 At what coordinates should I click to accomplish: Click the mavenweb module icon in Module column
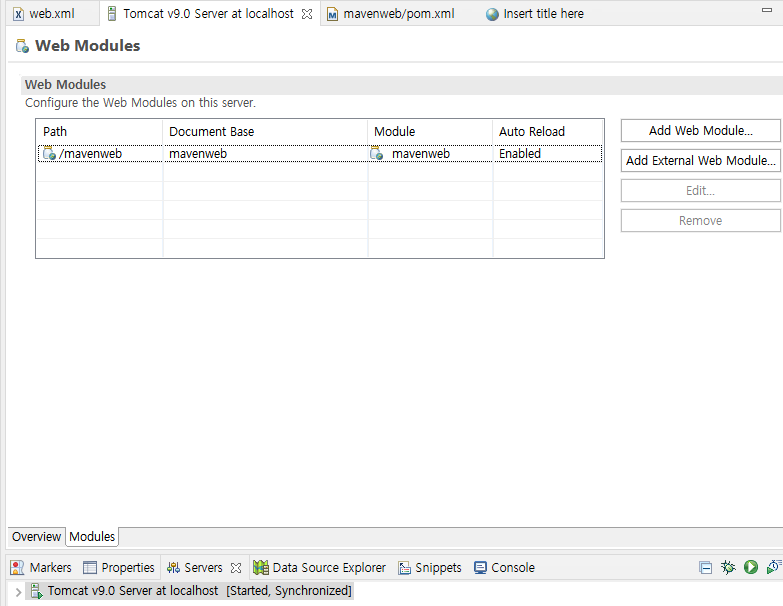(377, 153)
